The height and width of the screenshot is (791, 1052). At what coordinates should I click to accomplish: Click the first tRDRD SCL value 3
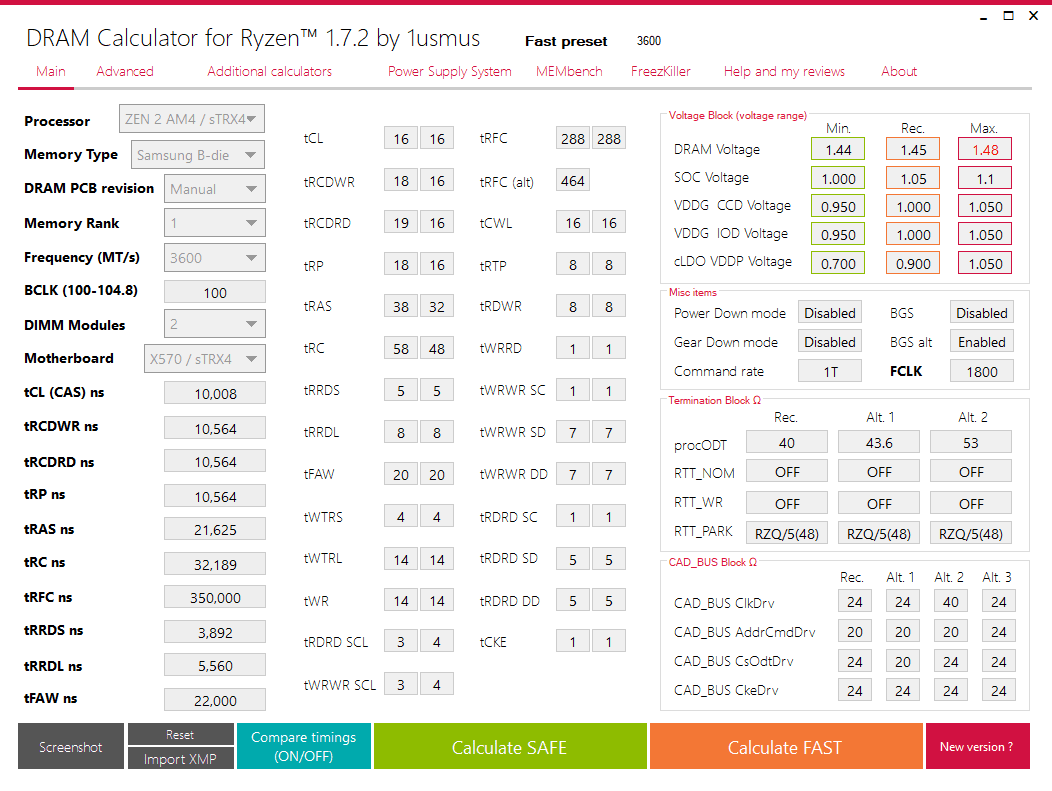pyautogui.click(x=401, y=642)
